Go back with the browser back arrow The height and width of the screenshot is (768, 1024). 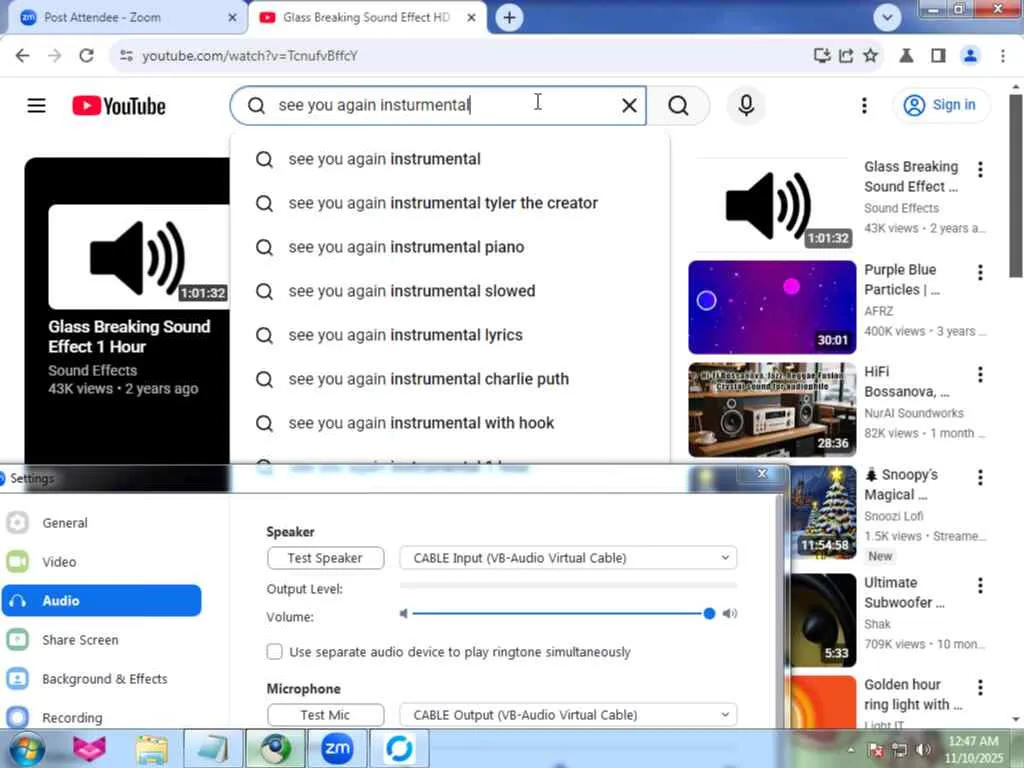pyautogui.click(x=22, y=56)
